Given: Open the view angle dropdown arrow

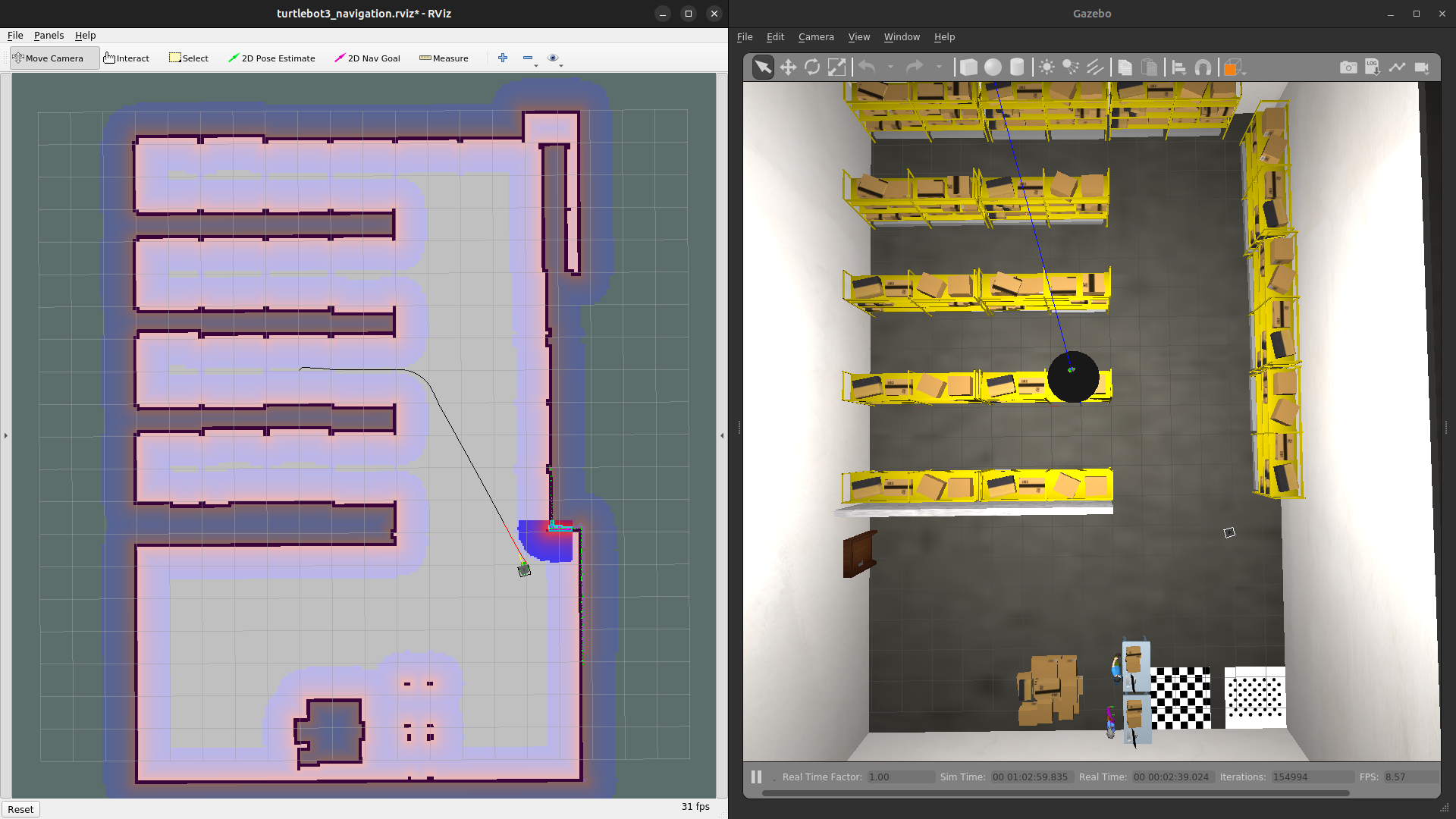Looking at the screenshot, I should [1244, 73].
